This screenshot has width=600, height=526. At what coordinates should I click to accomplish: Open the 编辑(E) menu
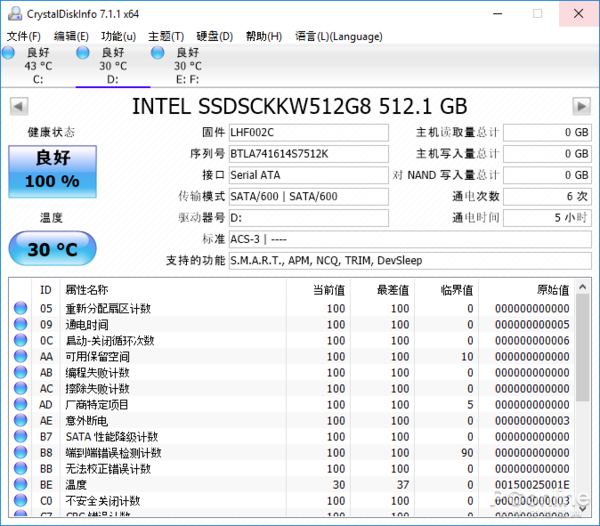[71, 36]
